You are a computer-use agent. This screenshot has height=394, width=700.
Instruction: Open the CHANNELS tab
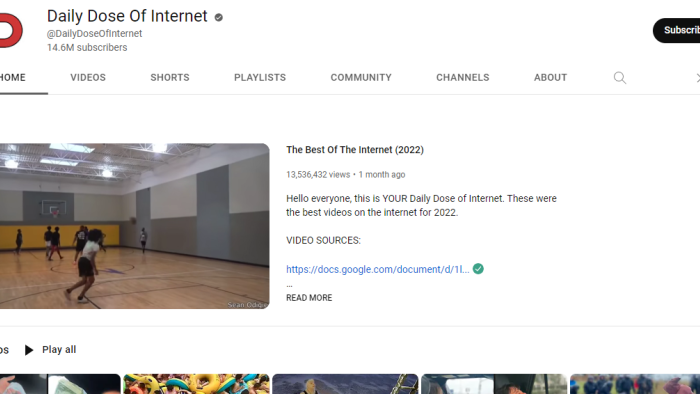pos(462,78)
